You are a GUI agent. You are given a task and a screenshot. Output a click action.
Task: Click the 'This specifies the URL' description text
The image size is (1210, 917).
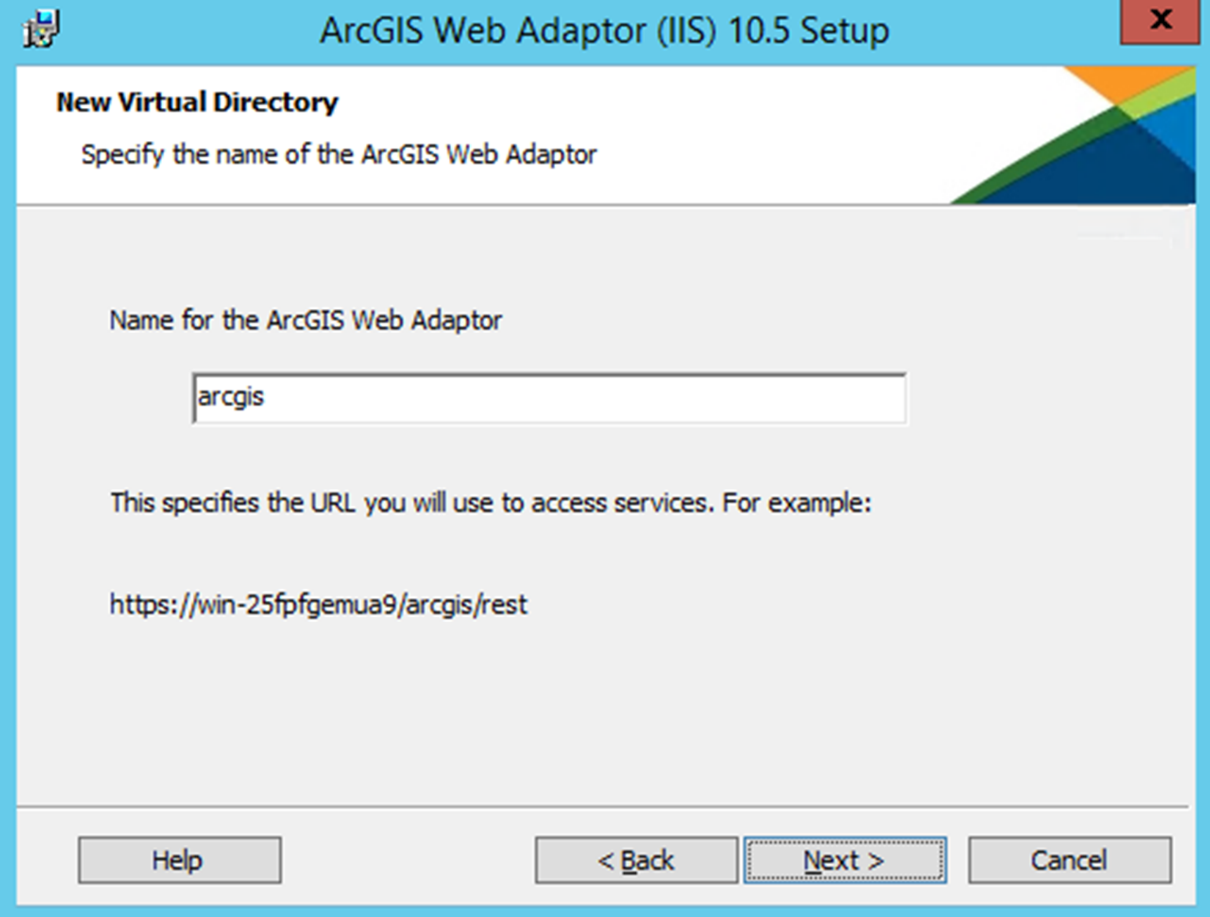point(492,502)
